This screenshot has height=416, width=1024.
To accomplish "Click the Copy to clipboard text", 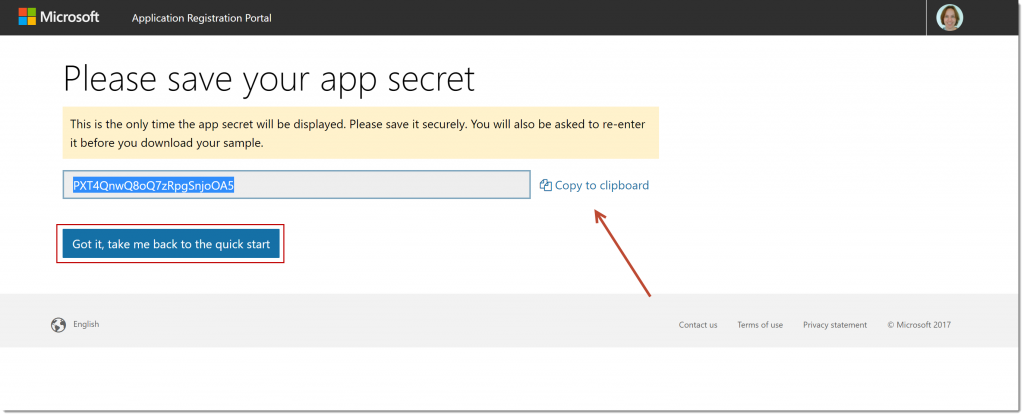I will pyautogui.click(x=601, y=185).
